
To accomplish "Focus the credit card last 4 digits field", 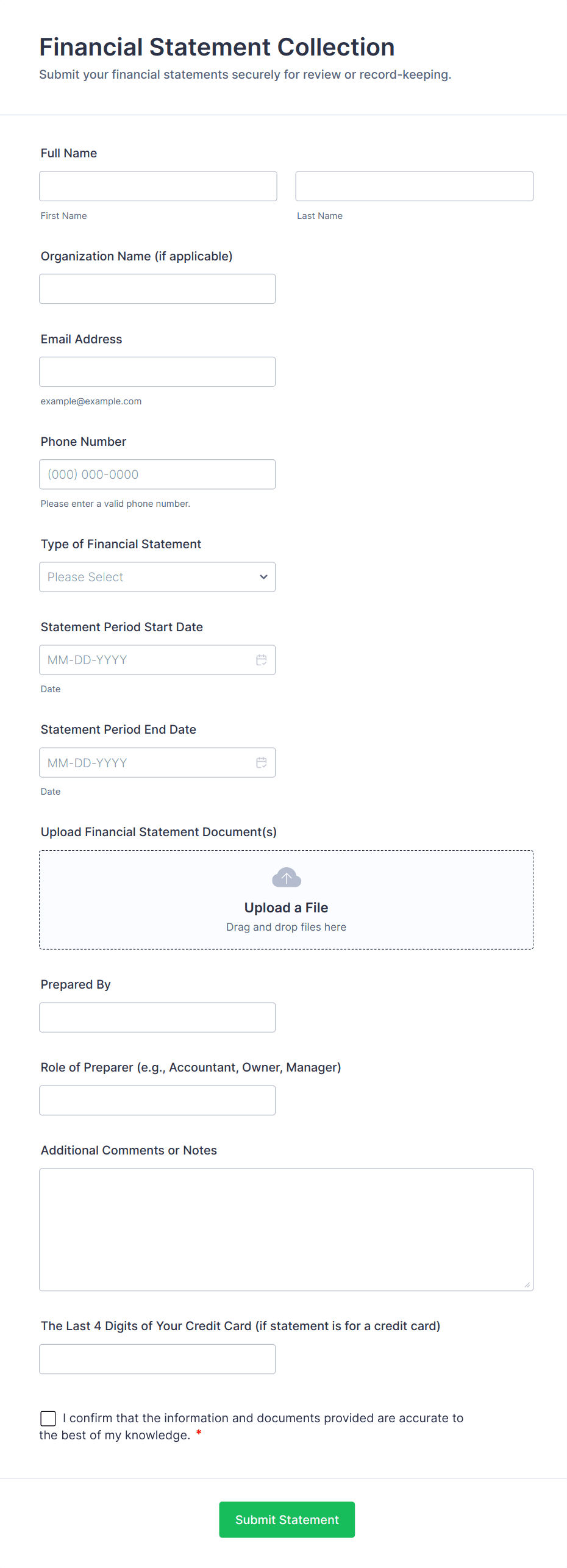I will click(157, 1359).
